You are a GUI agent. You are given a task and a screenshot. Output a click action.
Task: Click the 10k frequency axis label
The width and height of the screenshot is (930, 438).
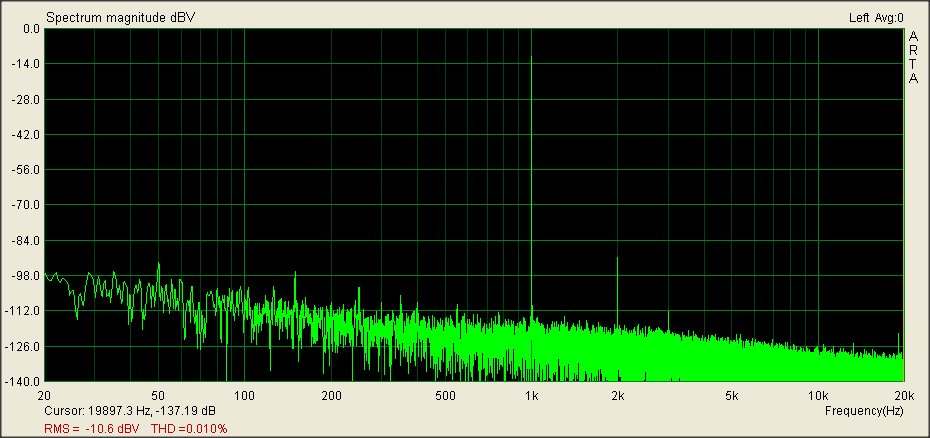[x=818, y=396]
